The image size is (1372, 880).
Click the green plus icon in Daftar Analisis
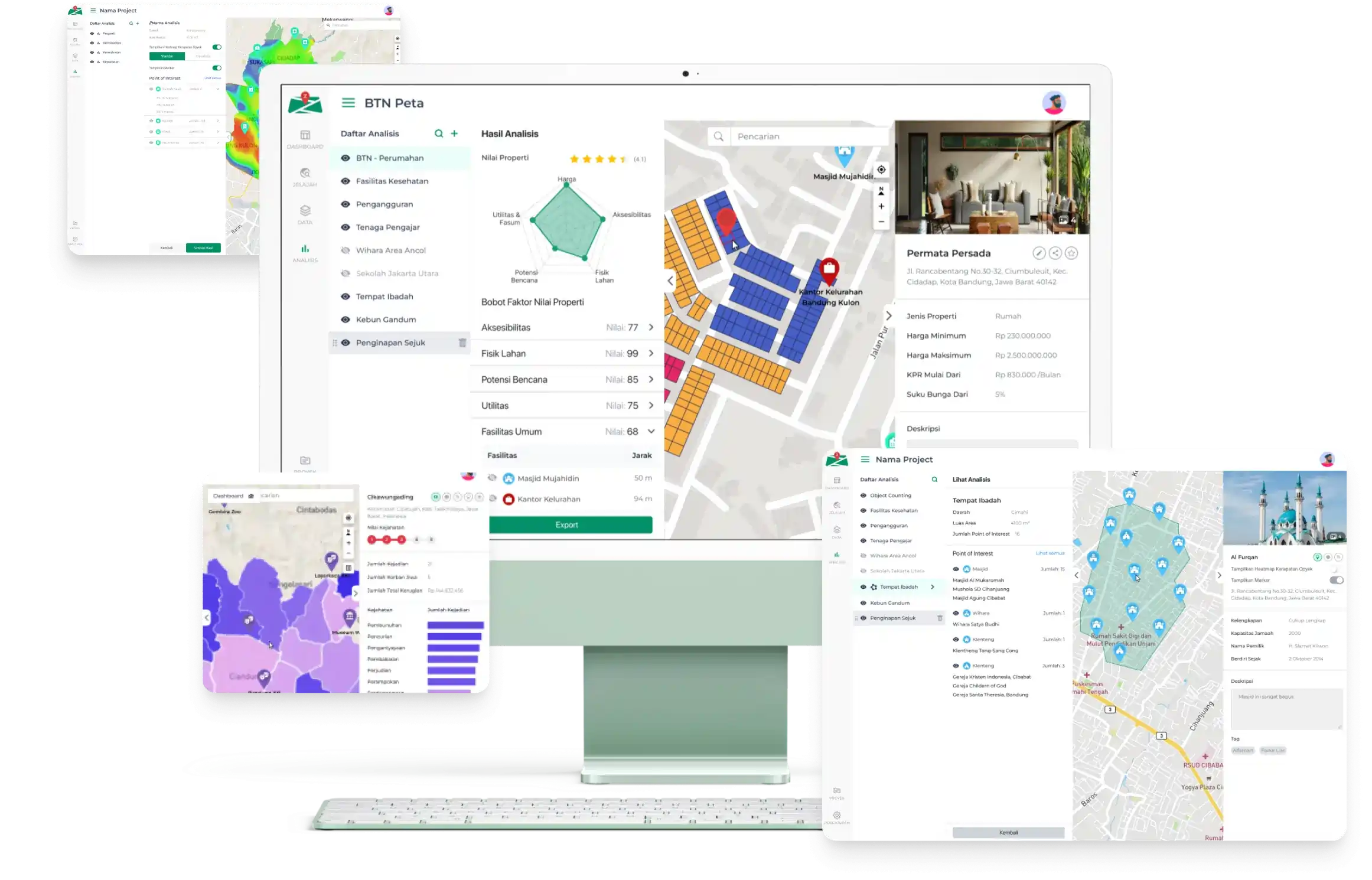point(454,133)
